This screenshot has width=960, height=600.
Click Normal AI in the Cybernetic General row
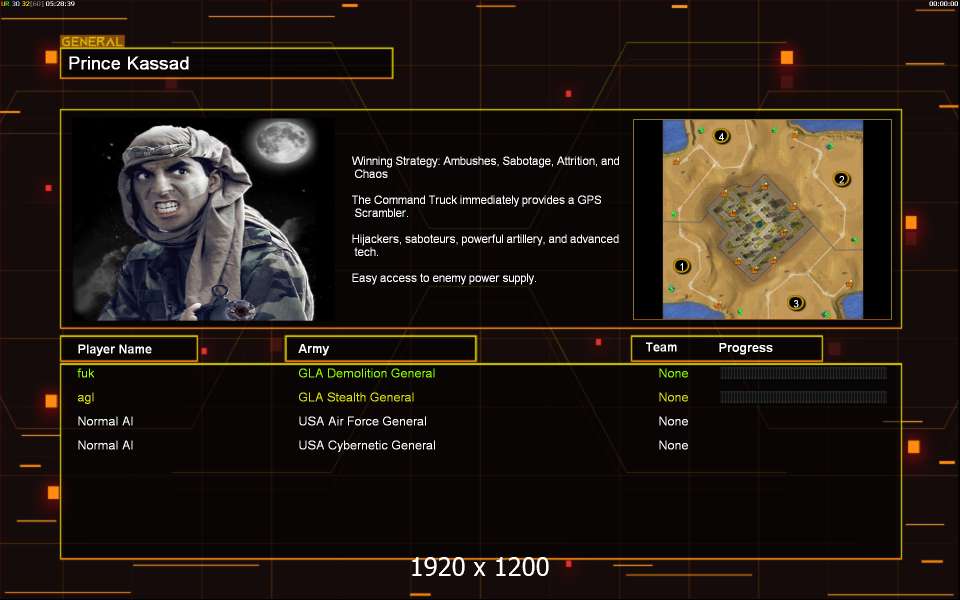pyautogui.click(x=105, y=445)
